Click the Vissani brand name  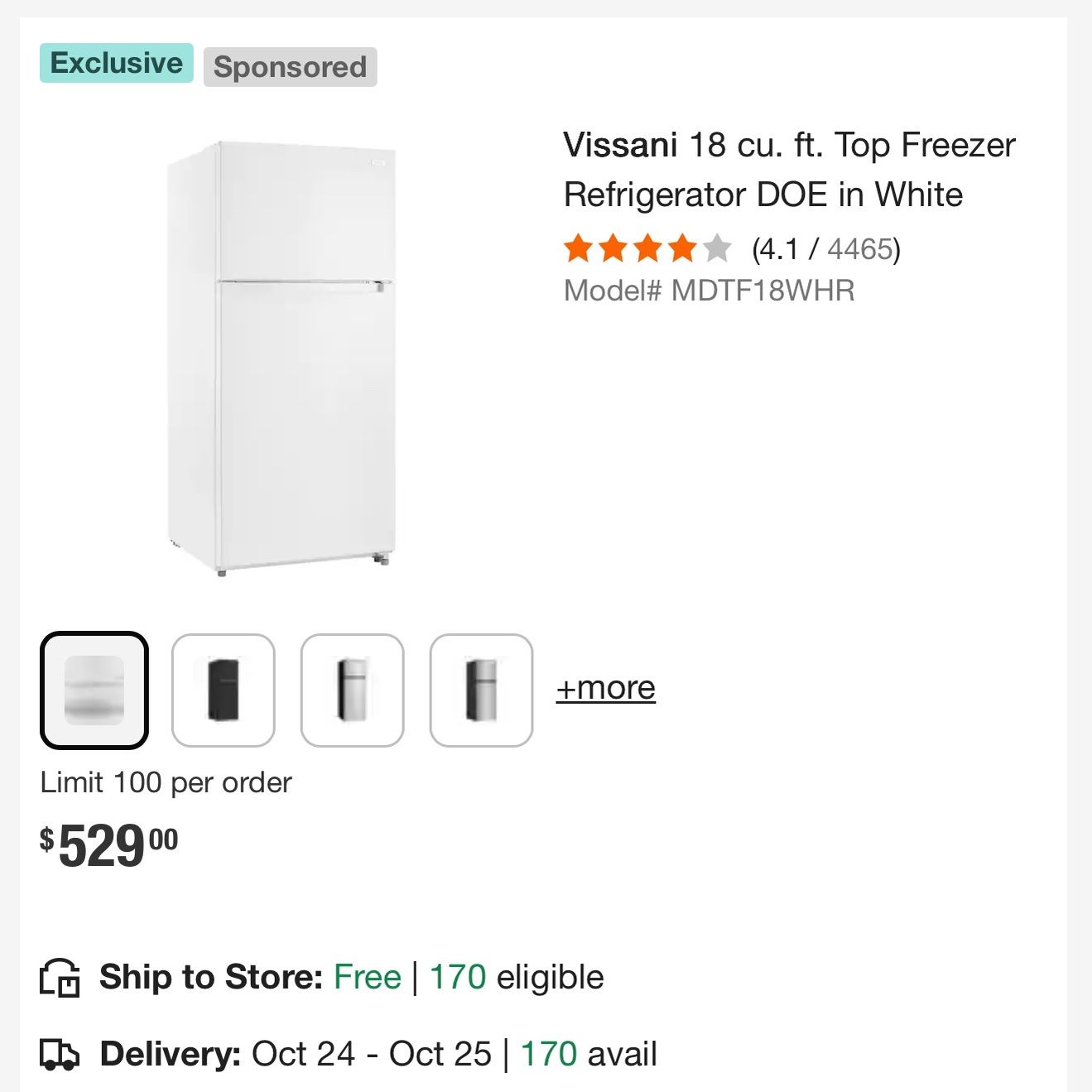point(620,145)
